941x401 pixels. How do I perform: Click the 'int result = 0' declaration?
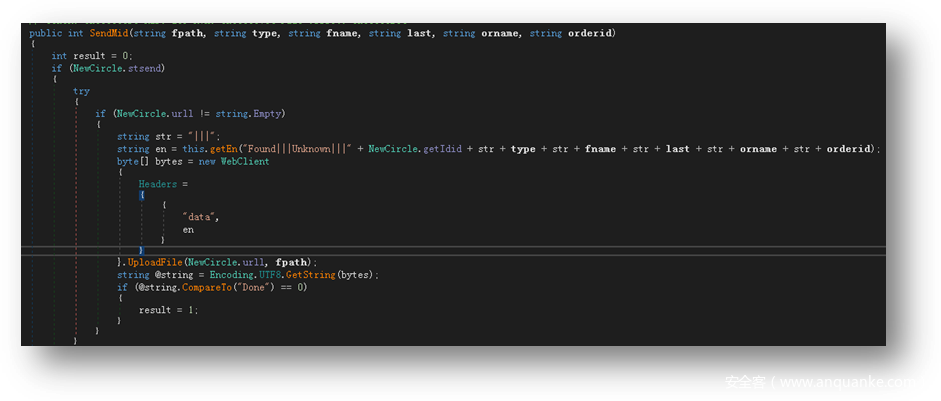[92, 56]
